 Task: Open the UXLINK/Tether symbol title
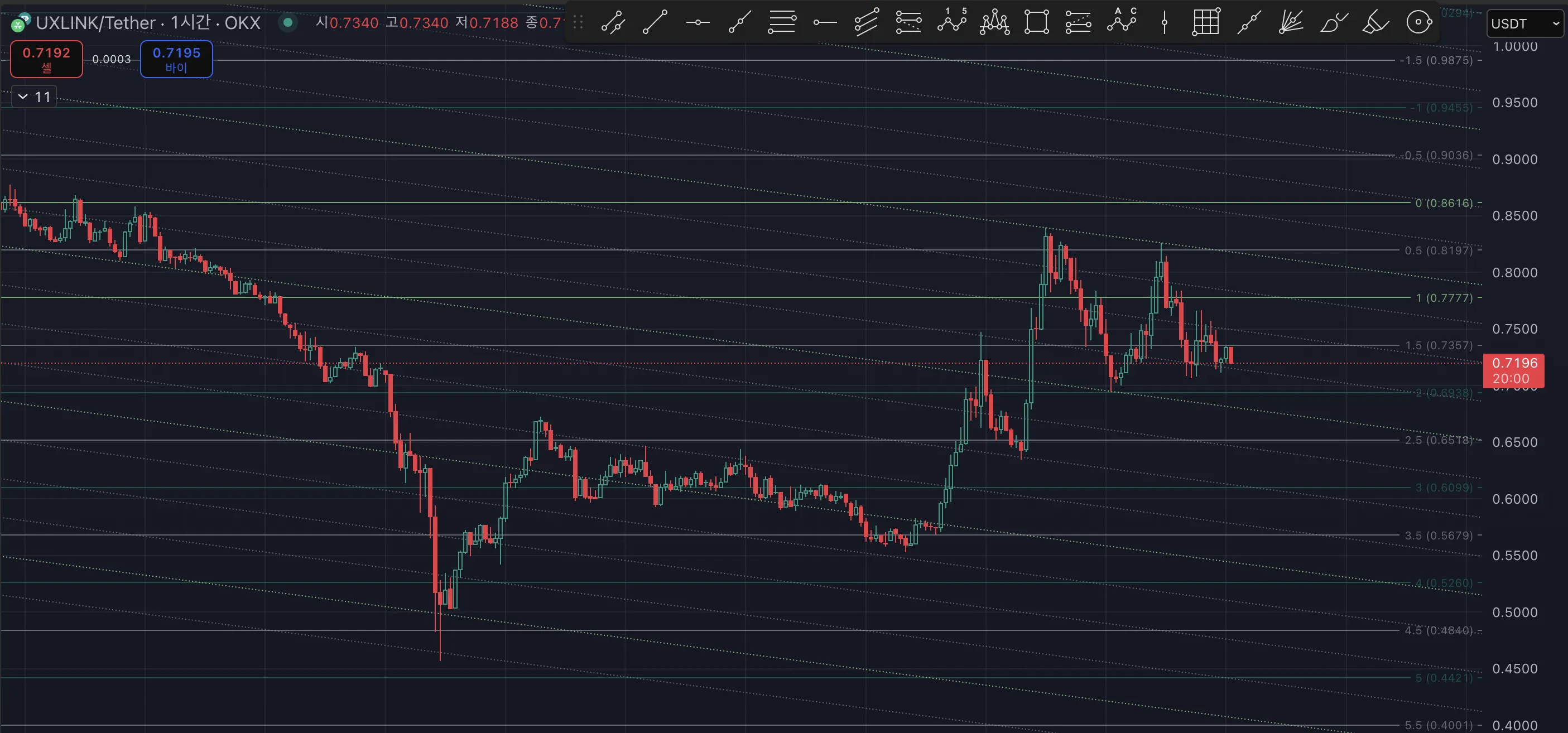148,23
